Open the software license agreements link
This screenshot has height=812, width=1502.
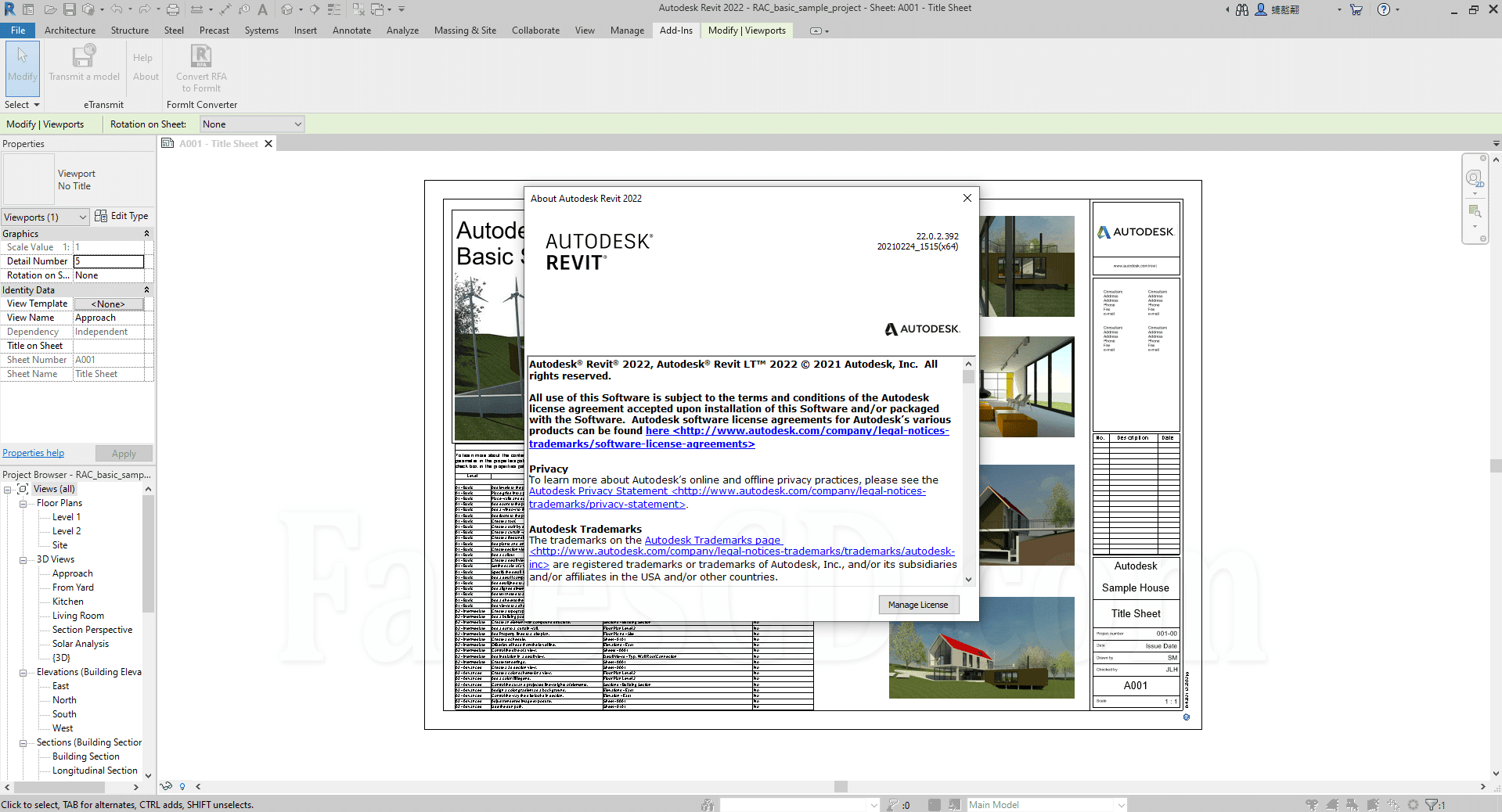click(x=739, y=437)
